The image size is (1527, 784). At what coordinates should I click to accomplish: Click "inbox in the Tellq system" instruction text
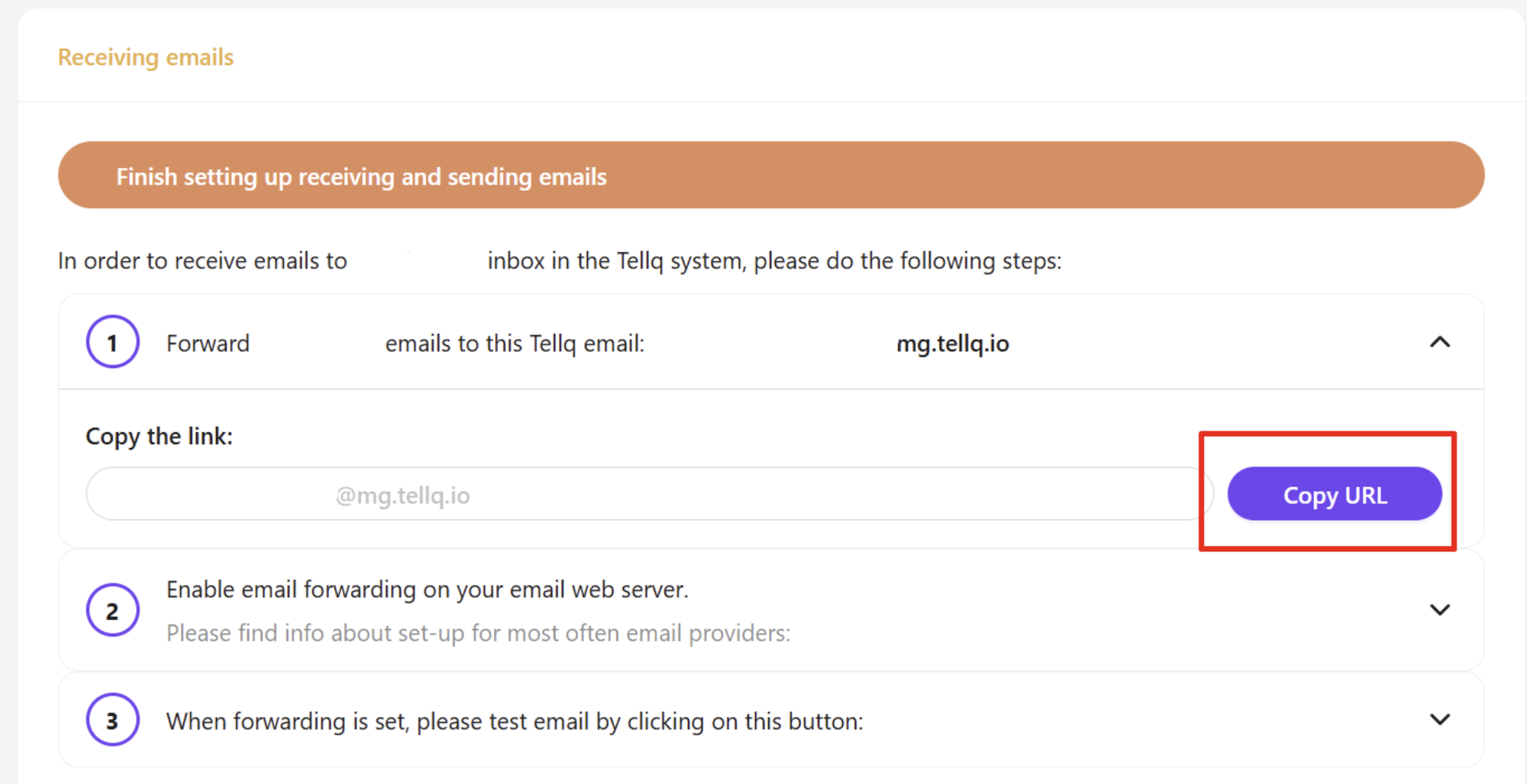click(x=615, y=261)
